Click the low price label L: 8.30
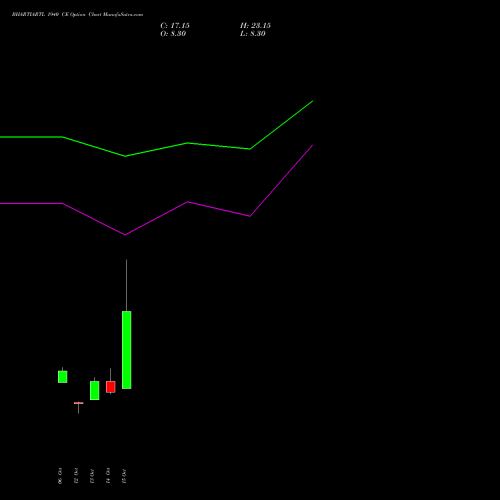500x500 pixels. coord(253,34)
